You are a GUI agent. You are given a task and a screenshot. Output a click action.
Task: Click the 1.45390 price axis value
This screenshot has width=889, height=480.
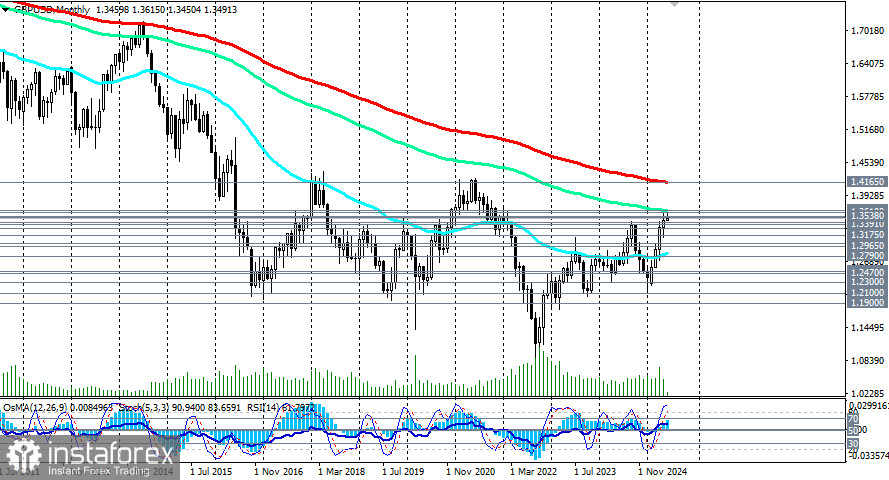pos(867,163)
